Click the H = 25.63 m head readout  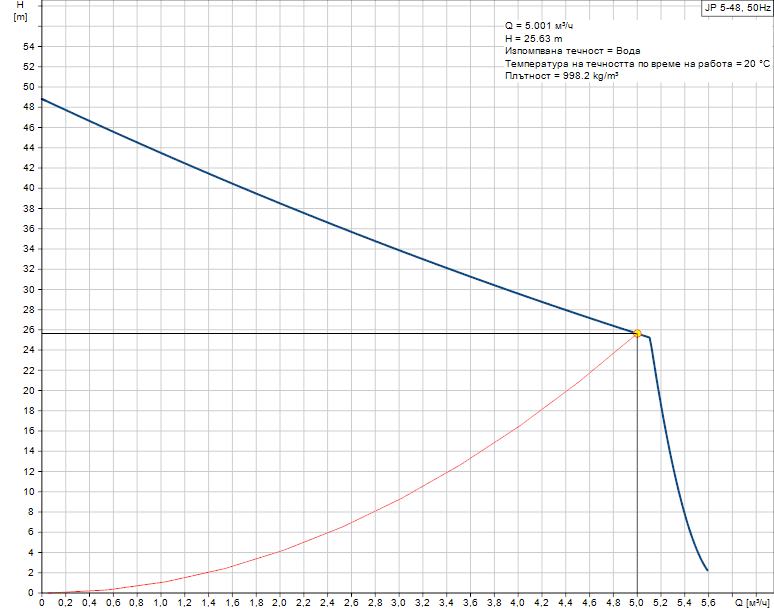[534, 38]
